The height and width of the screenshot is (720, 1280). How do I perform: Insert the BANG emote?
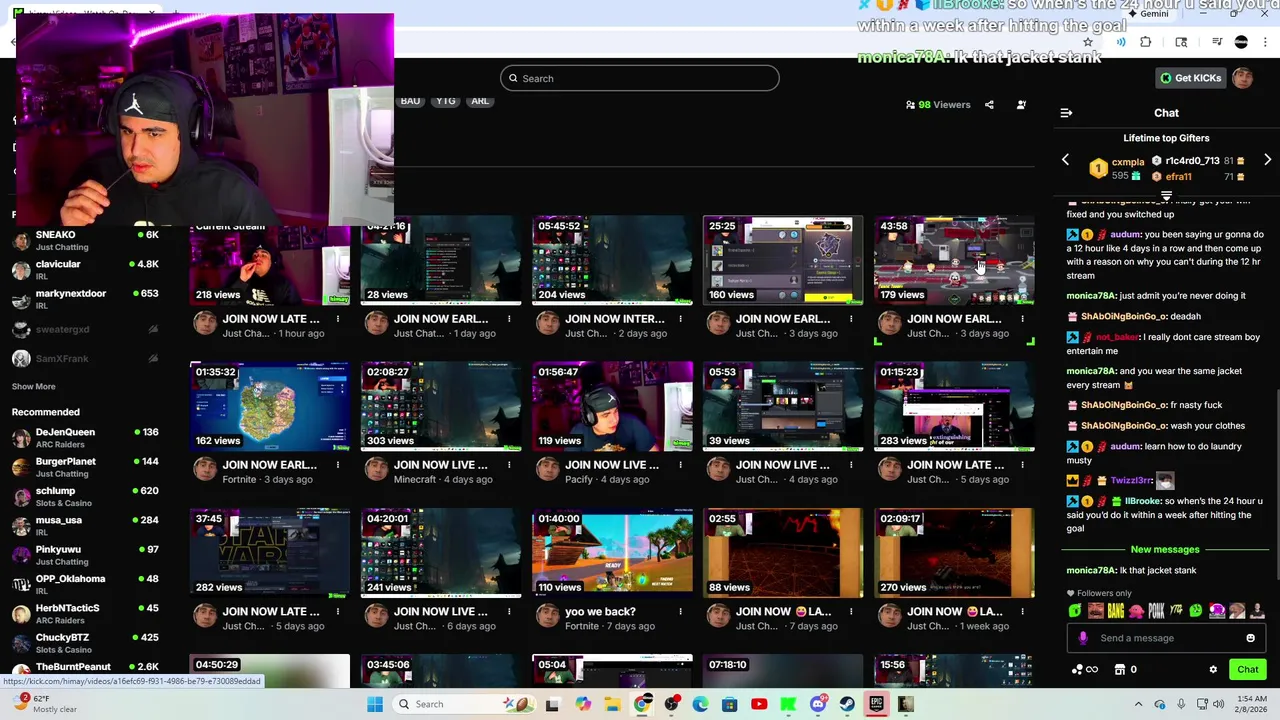pyautogui.click(x=1116, y=611)
